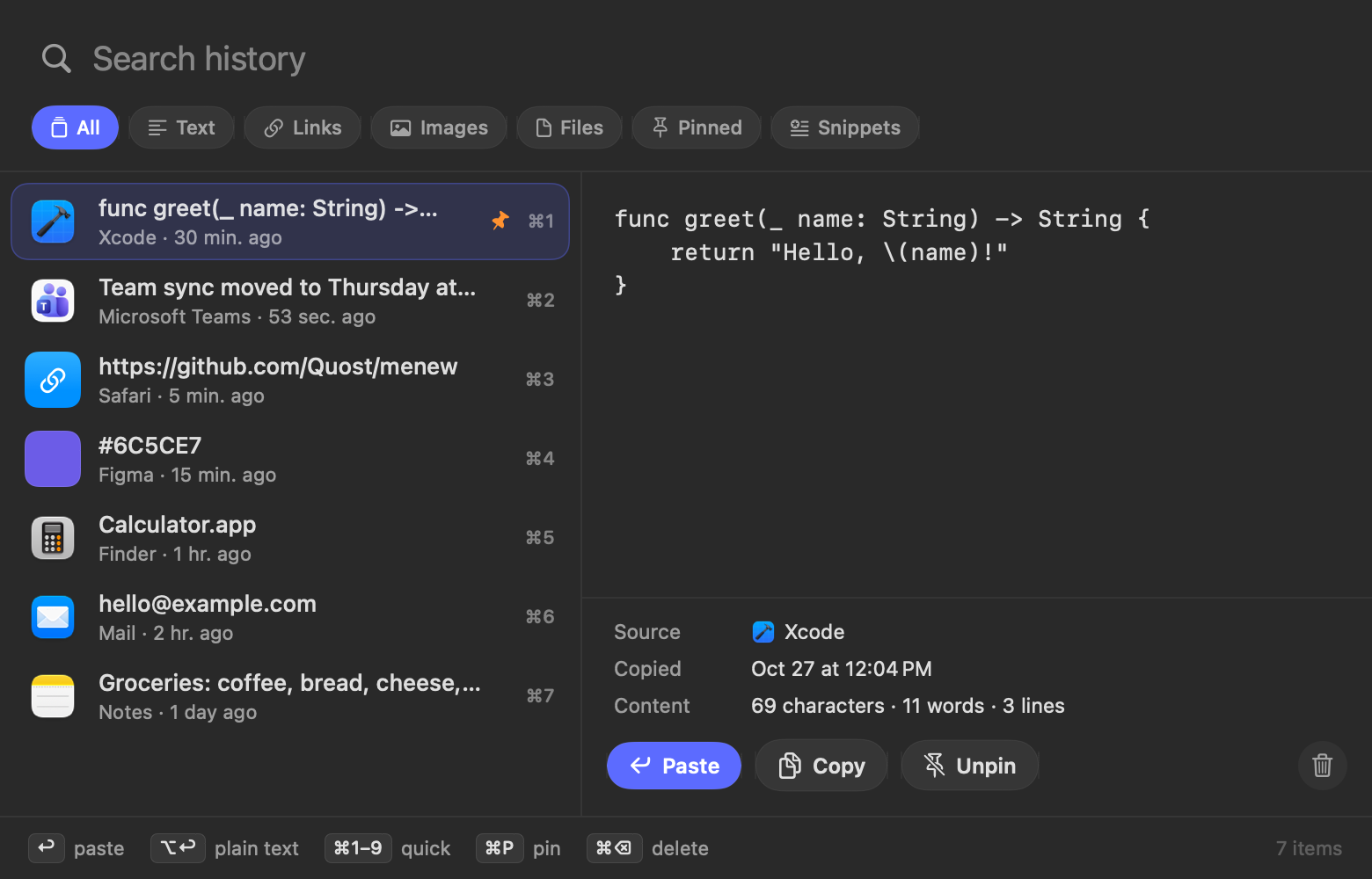Open the Files filter tab
This screenshot has height=879, width=1372.
pos(569,127)
